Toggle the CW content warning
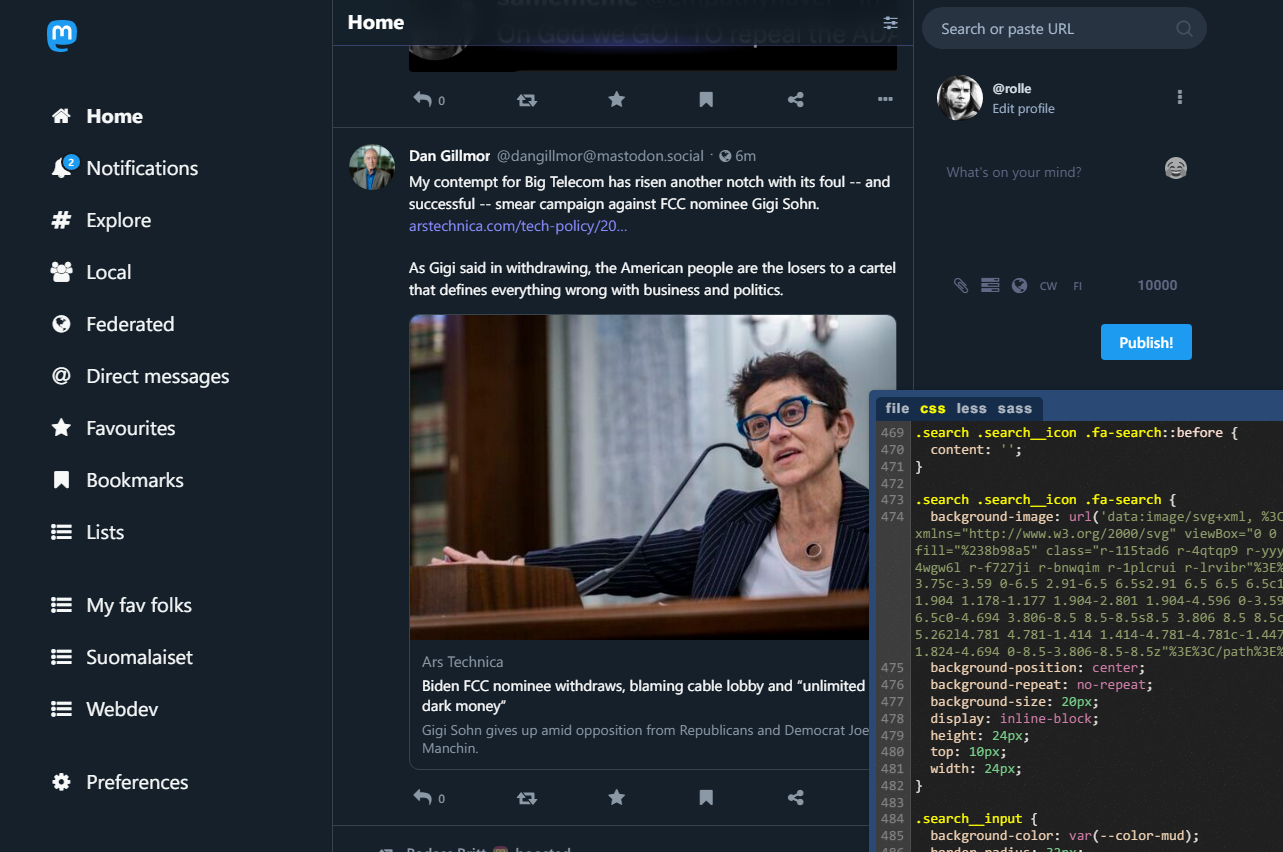 (1048, 286)
